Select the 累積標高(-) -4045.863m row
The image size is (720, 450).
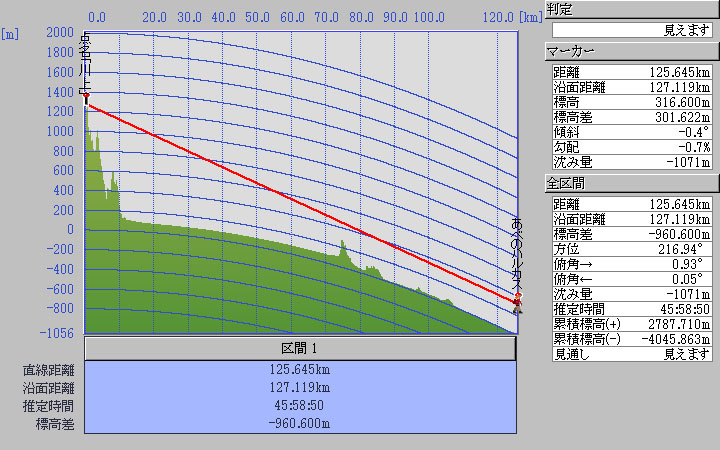(x=632, y=339)
